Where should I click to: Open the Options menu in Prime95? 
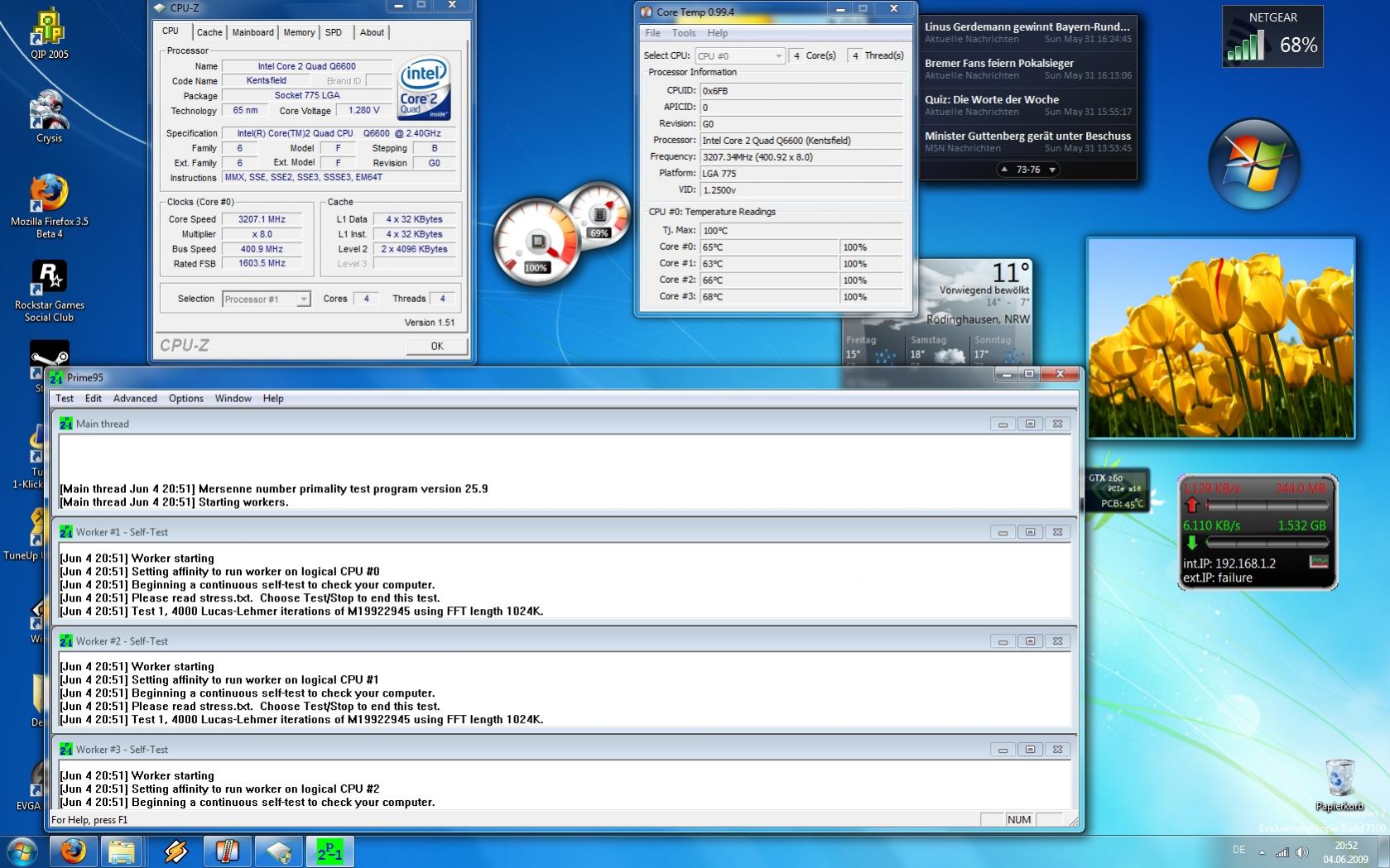[186, 398]
